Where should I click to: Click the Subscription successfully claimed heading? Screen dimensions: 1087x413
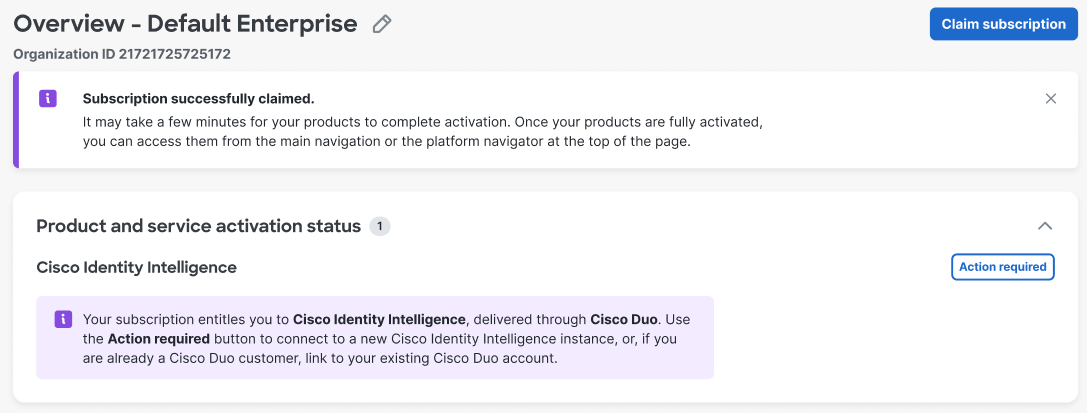point(198,98)
